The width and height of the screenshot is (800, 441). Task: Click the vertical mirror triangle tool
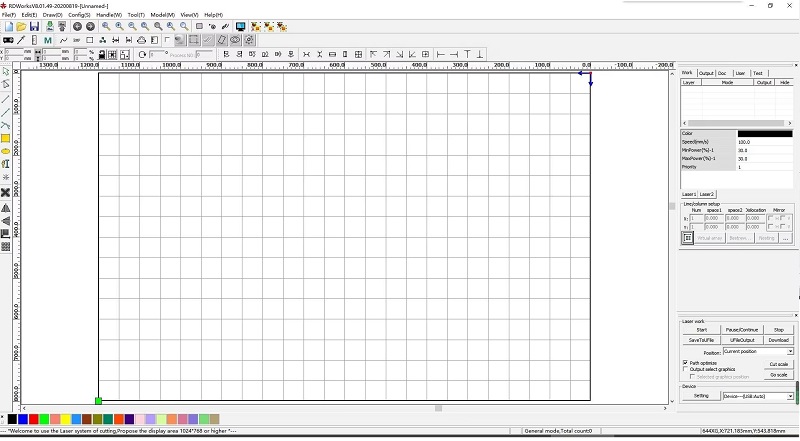[x=6, y=220]
